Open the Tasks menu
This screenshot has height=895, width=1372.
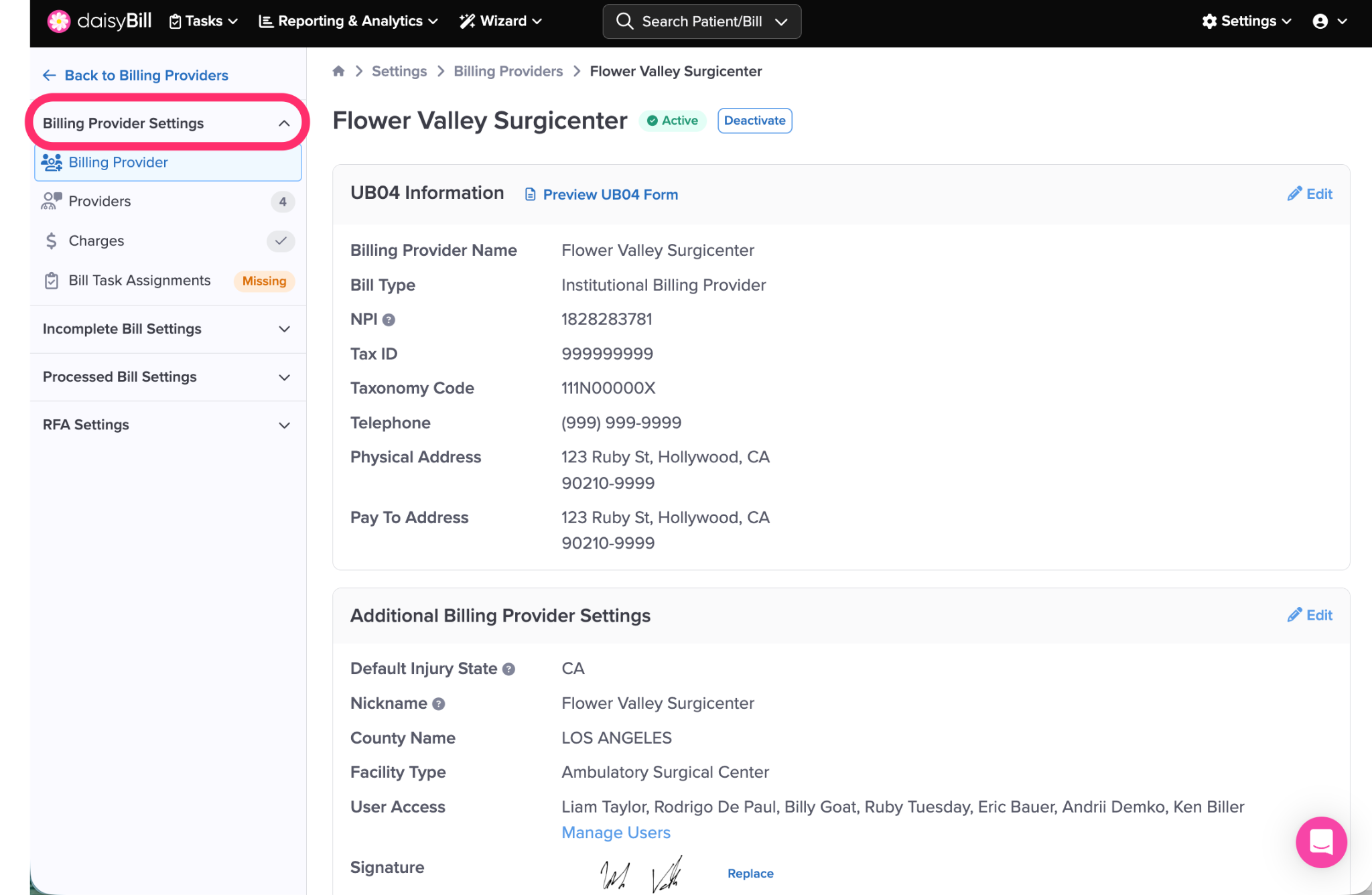point(203,21)
